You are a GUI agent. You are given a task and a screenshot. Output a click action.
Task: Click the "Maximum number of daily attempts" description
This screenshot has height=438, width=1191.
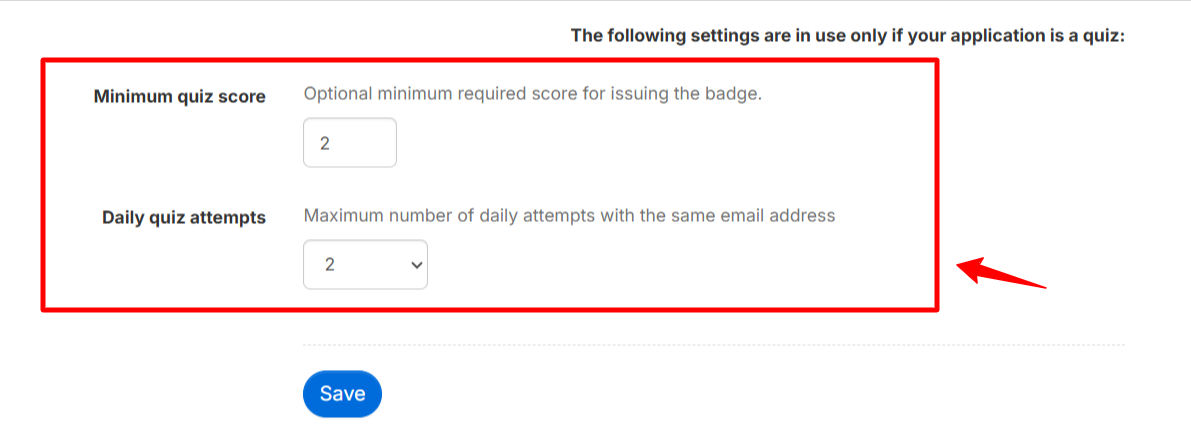(569, 215)
